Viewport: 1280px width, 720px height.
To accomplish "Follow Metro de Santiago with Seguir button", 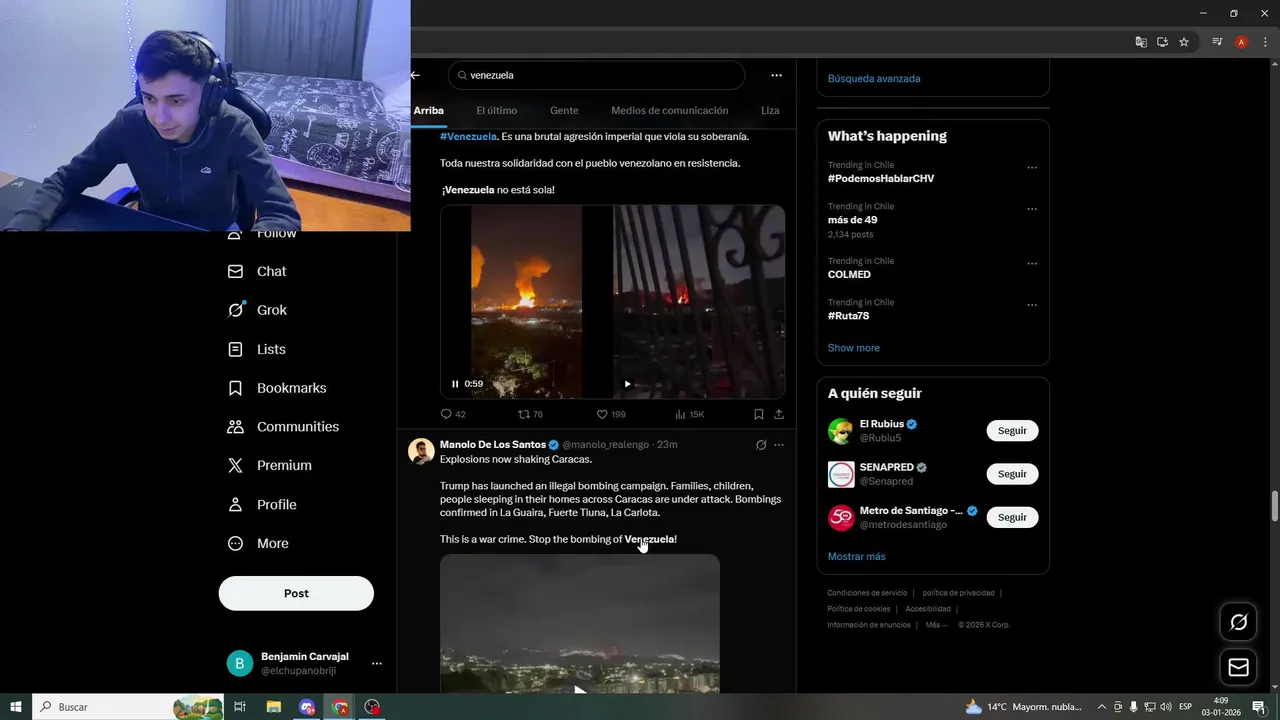I will pyautogui.click(x=1012, y=517).
